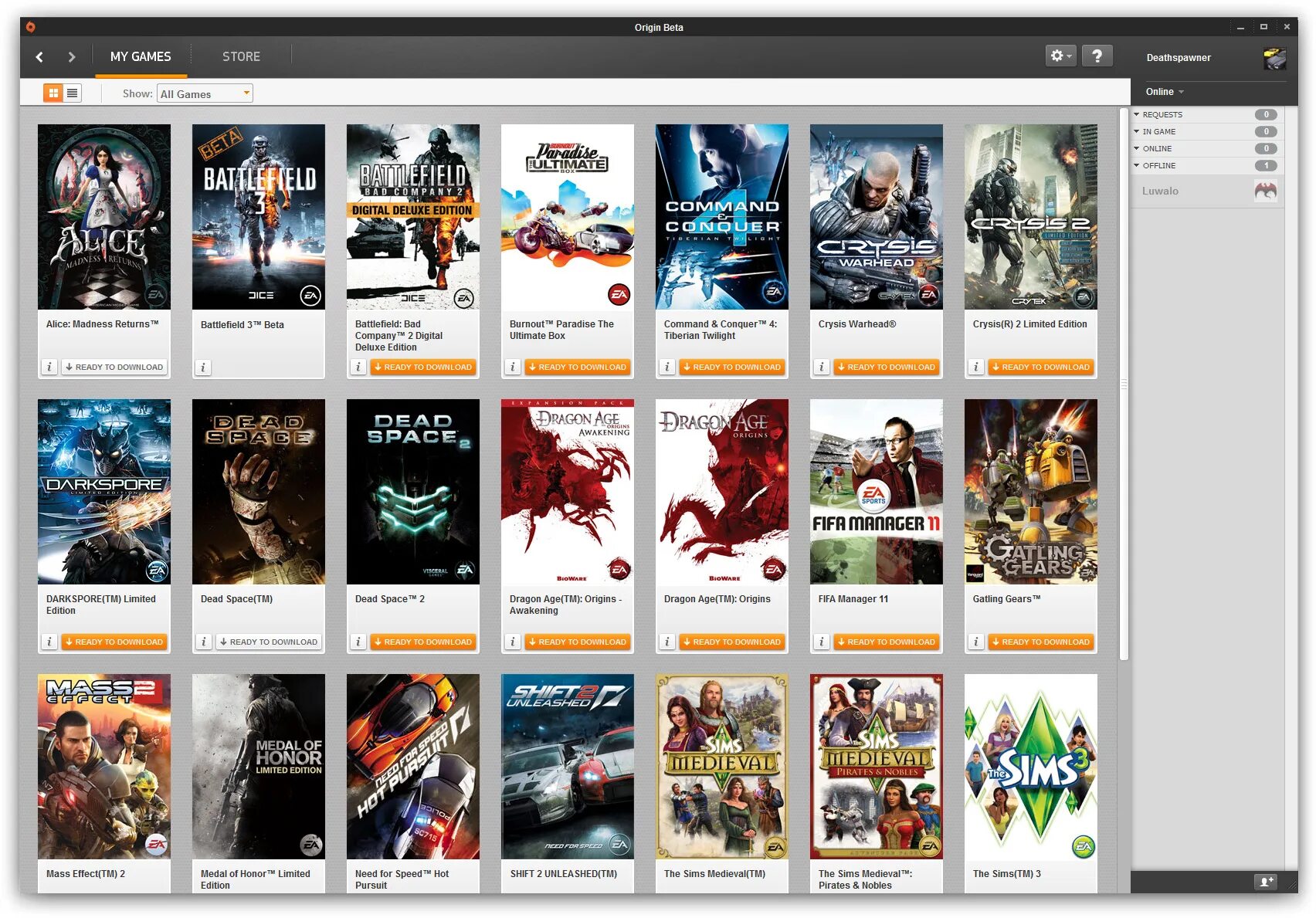Click the Gatling Gears cover

tap(1031, 492)
